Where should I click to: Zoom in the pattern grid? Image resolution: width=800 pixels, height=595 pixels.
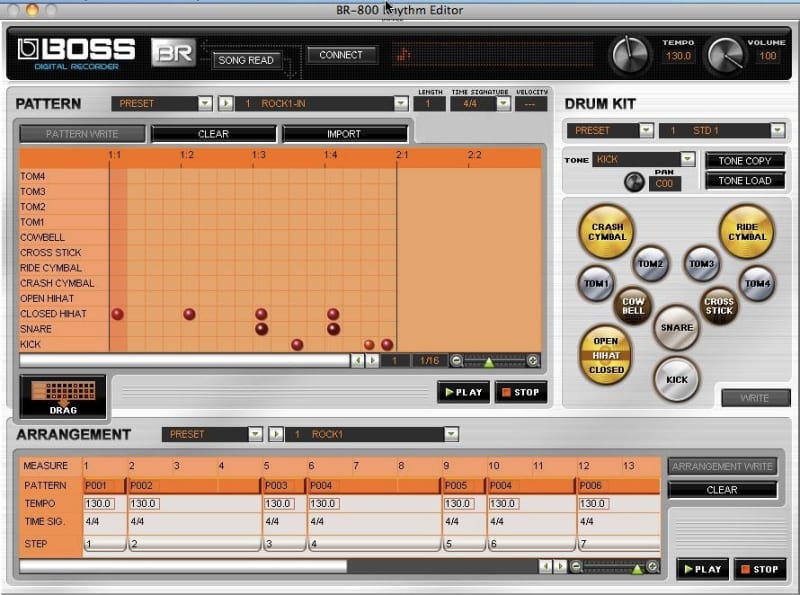pos(533,361)
